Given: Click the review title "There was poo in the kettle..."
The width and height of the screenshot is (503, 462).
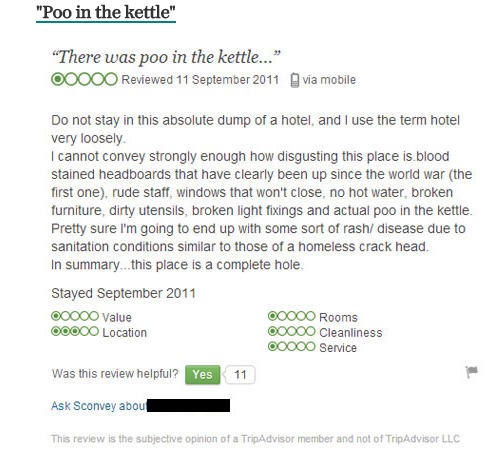Looking at the screenshot, I should pyautogui.click(x=166, y=57).
